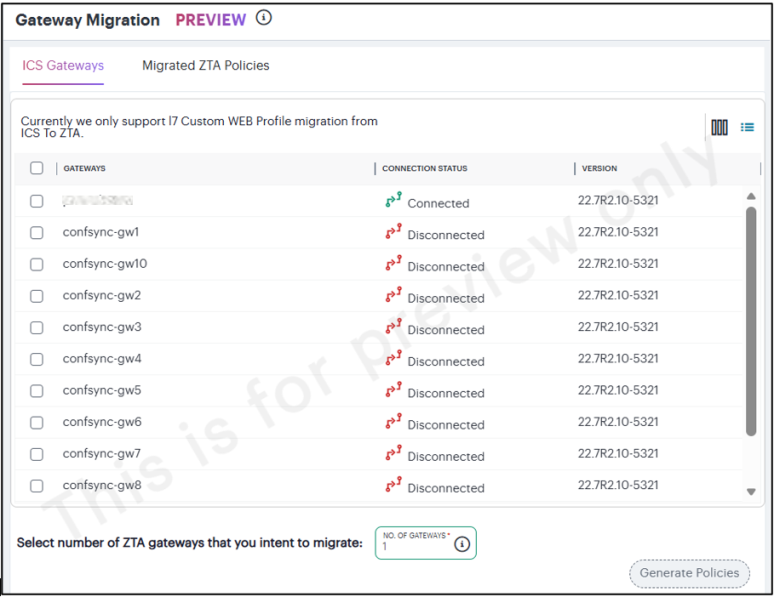Select the confsync-gw8 checkbox

pyautogui.click(x=37, y=485)
